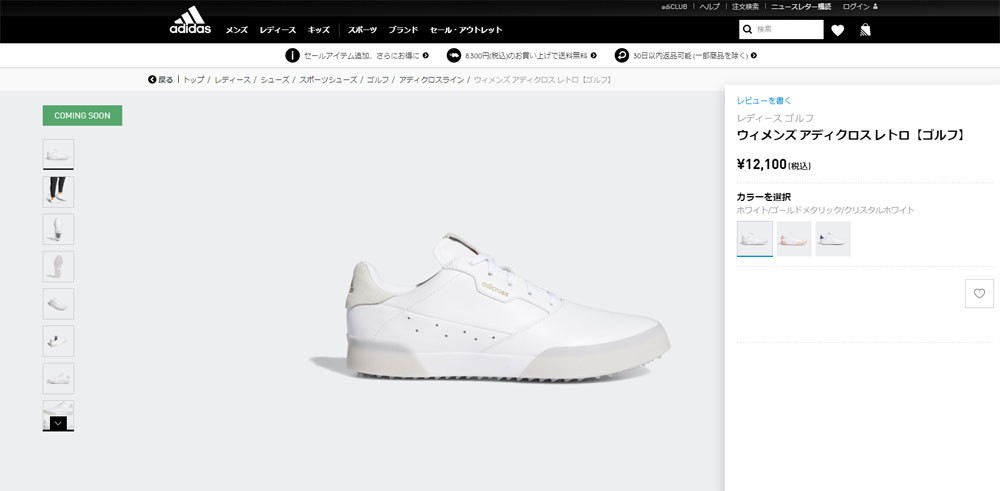The height and width of the screenshot is (491, 1000).
Task: Expand the free shipping info arrow
Action: click(x=593, y=55)
